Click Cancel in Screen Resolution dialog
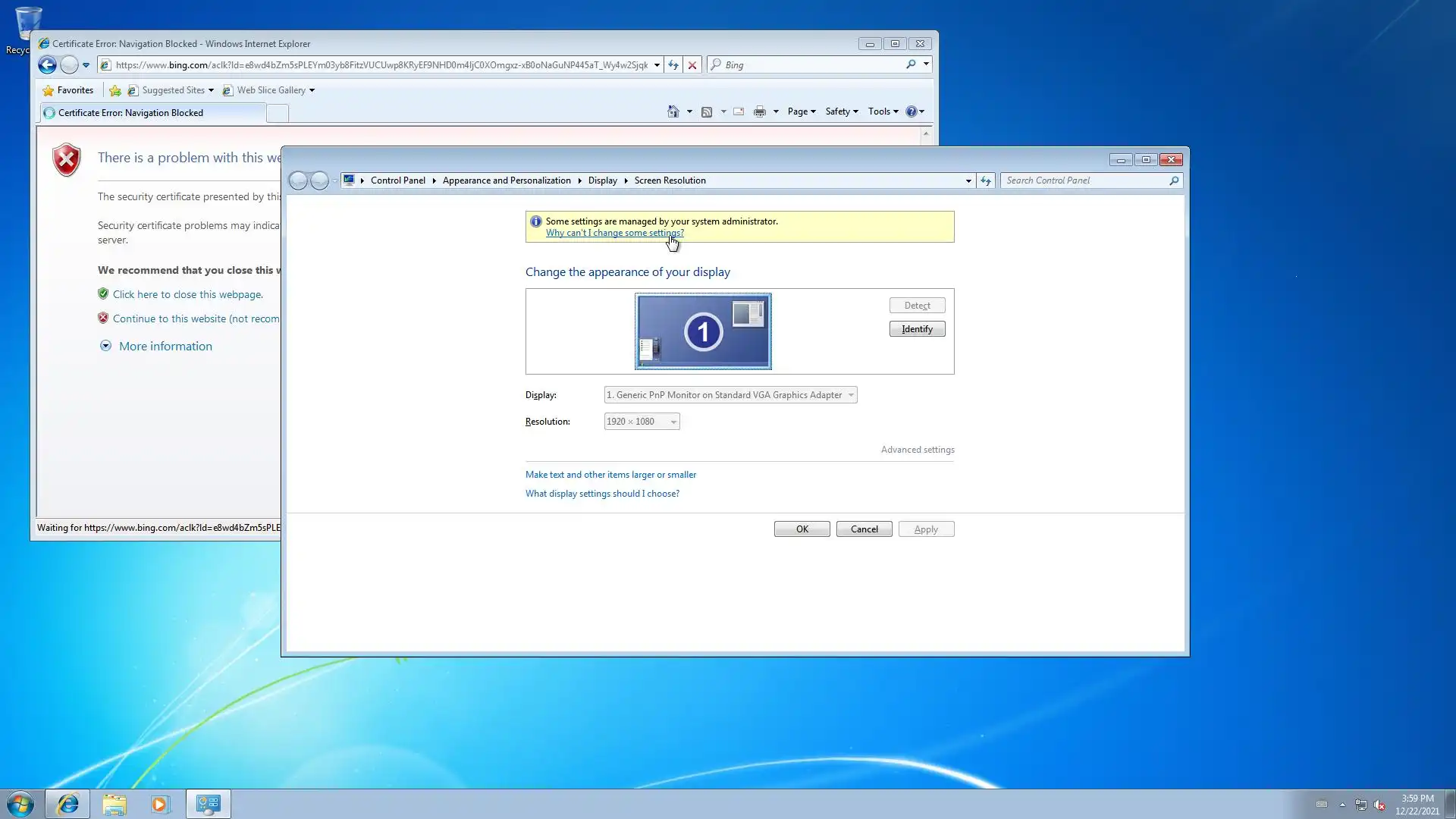 [864, 529]
